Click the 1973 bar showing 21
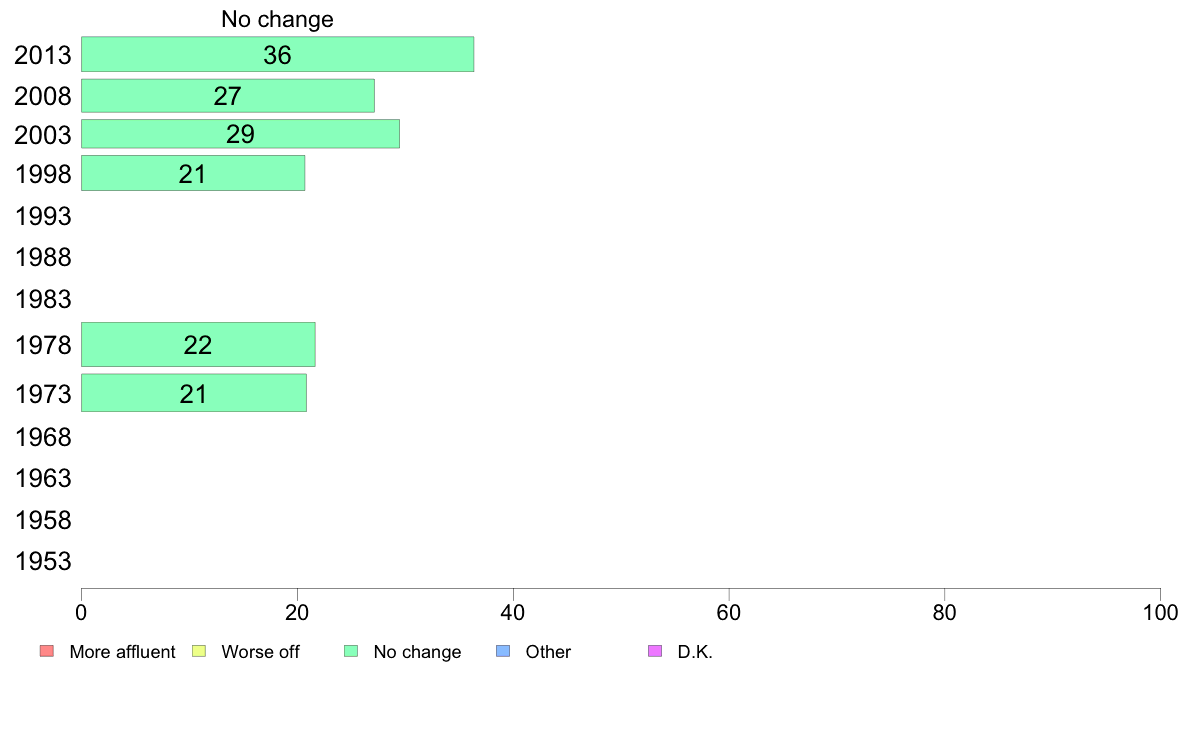 click(193, 393)
